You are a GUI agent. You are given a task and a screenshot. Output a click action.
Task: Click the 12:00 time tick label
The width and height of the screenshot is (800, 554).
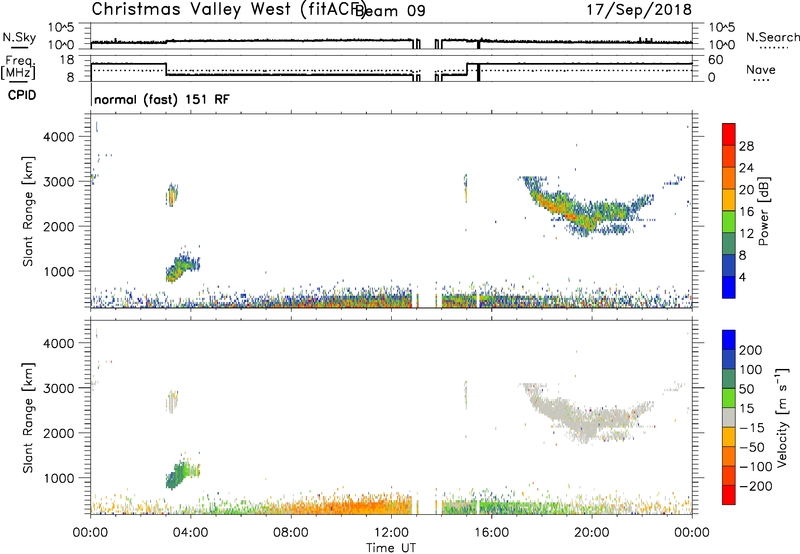(391, 533)
